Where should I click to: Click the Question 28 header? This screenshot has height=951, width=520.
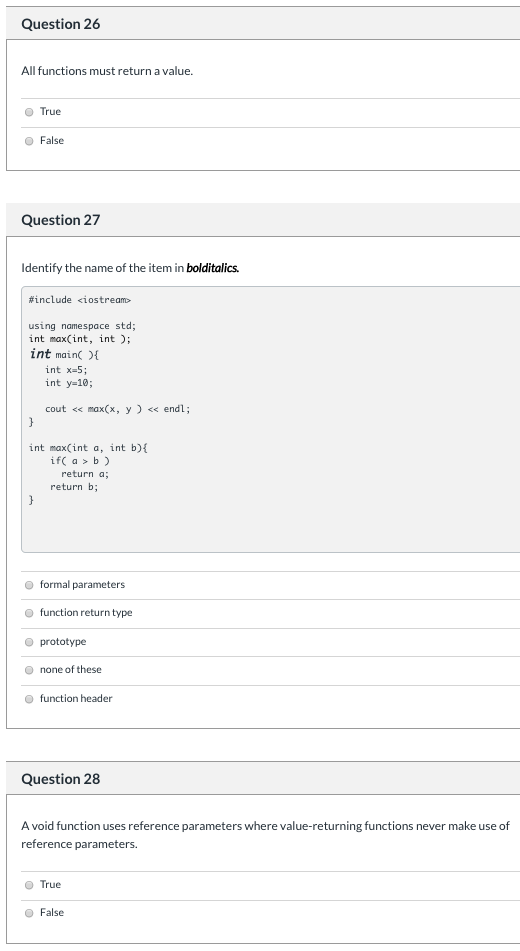point(61,779)
